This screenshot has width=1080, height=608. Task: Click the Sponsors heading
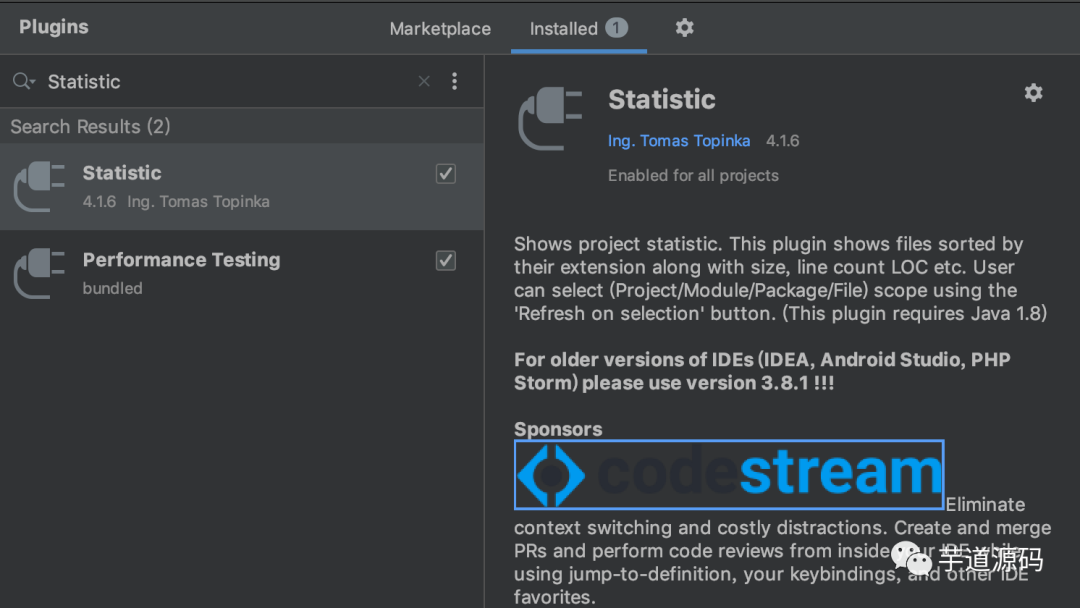point(558,429)
